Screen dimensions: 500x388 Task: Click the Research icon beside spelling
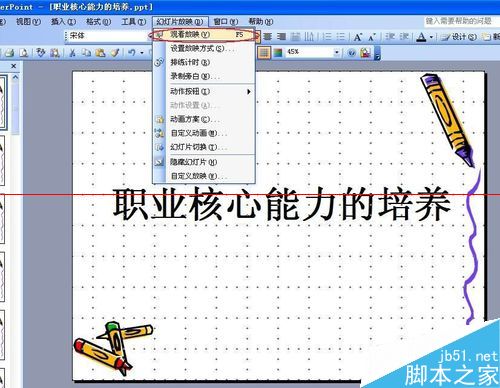coord(55,52)
